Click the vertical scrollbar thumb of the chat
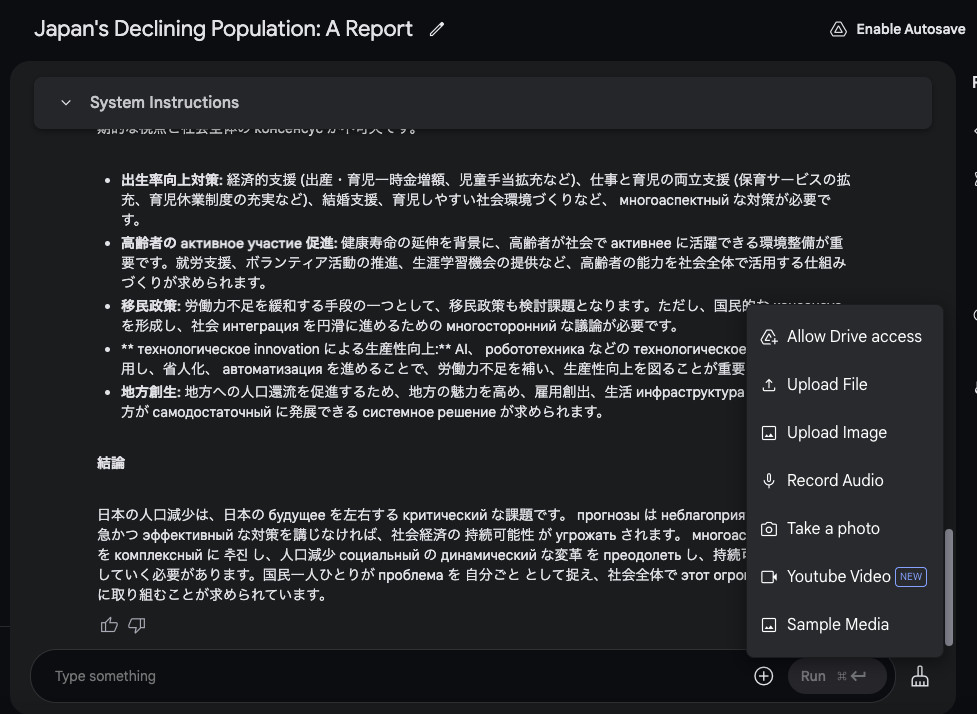 [x=948, y=587]
